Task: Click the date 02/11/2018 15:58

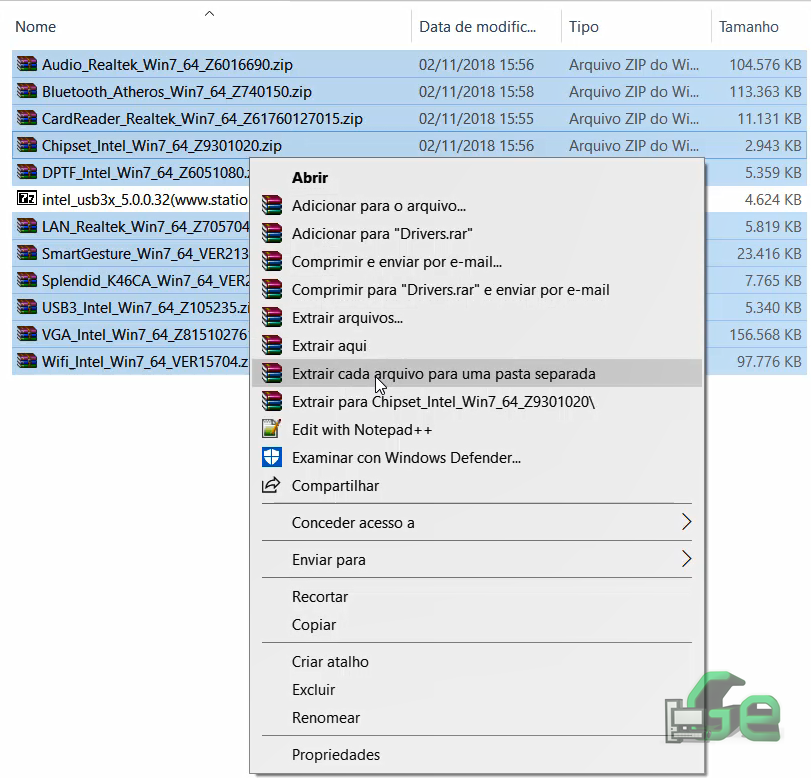Action: (x=476, y=91)
